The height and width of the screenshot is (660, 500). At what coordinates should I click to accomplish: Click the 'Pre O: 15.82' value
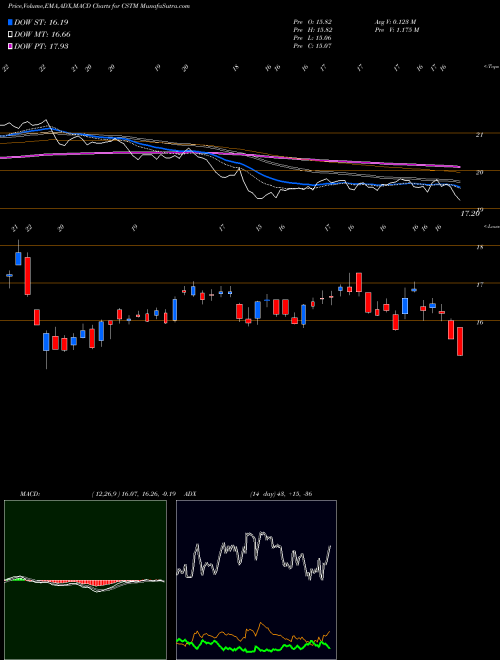tap(313, 21)
